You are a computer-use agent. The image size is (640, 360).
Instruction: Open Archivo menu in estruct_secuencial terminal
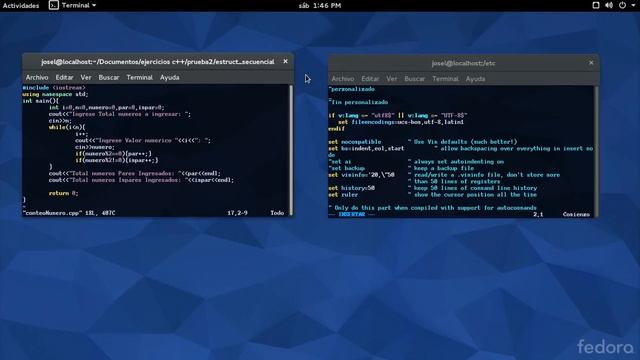37,77
